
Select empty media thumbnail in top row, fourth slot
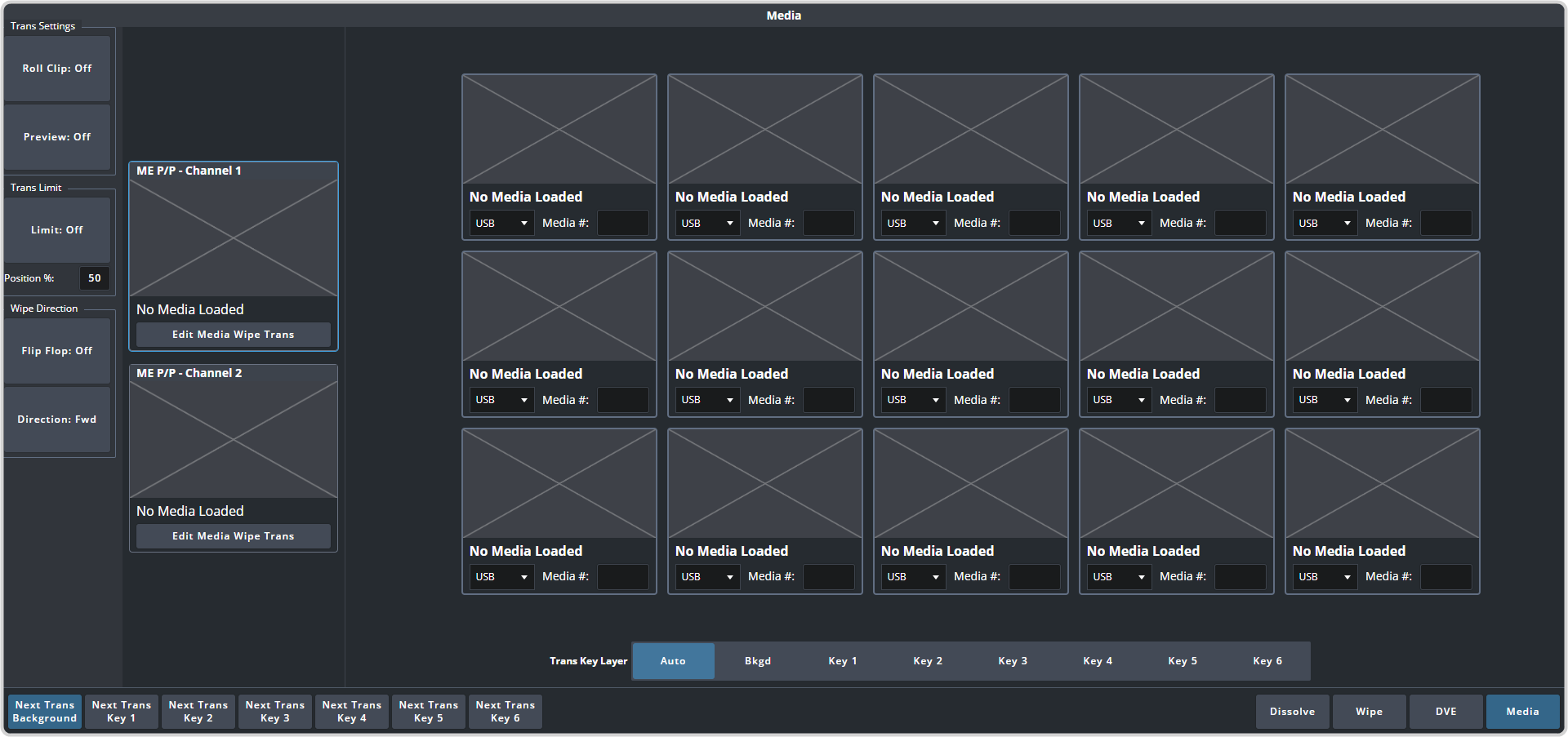[x=1177, y=130]
